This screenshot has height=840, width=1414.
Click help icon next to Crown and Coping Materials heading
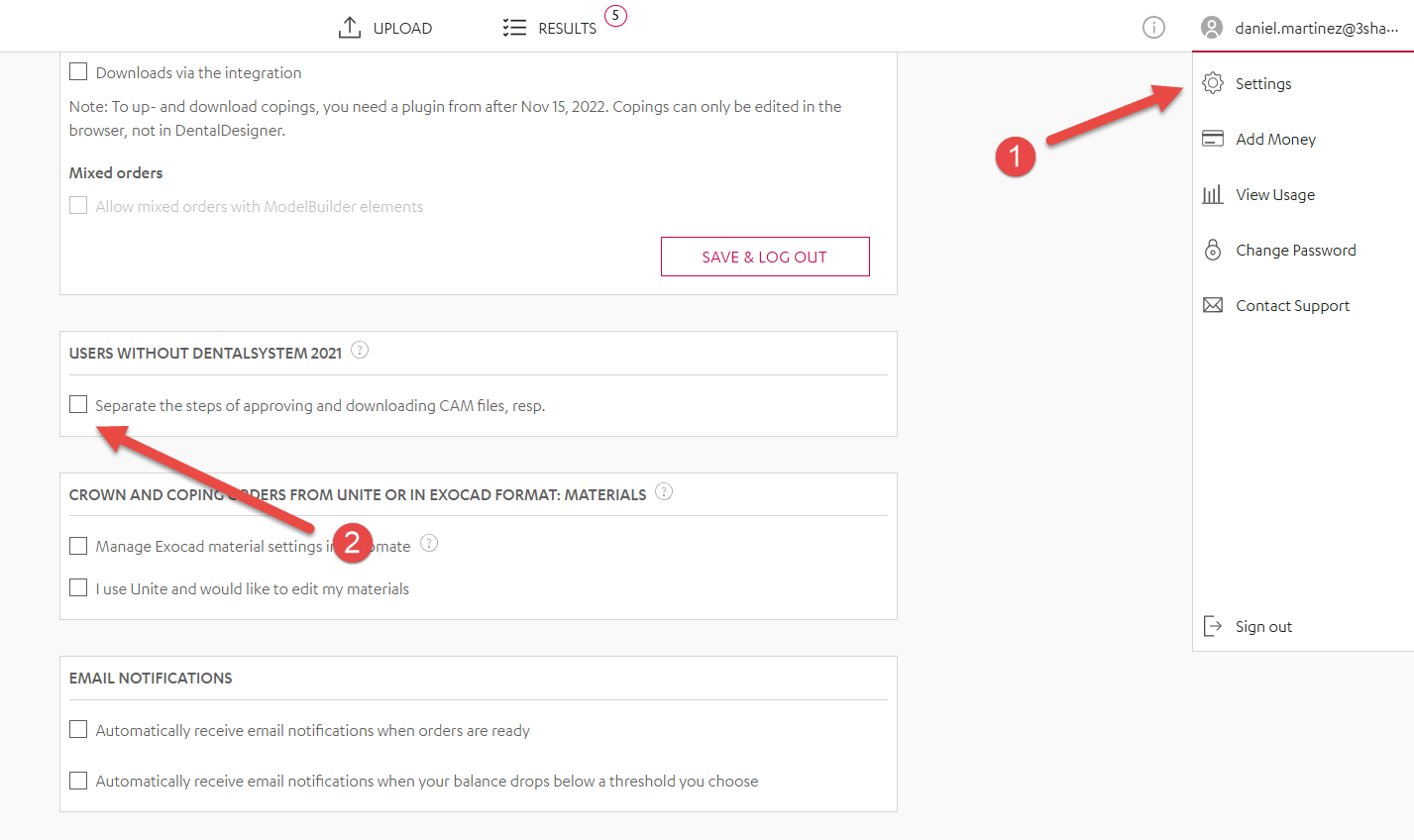coord(664,491)
